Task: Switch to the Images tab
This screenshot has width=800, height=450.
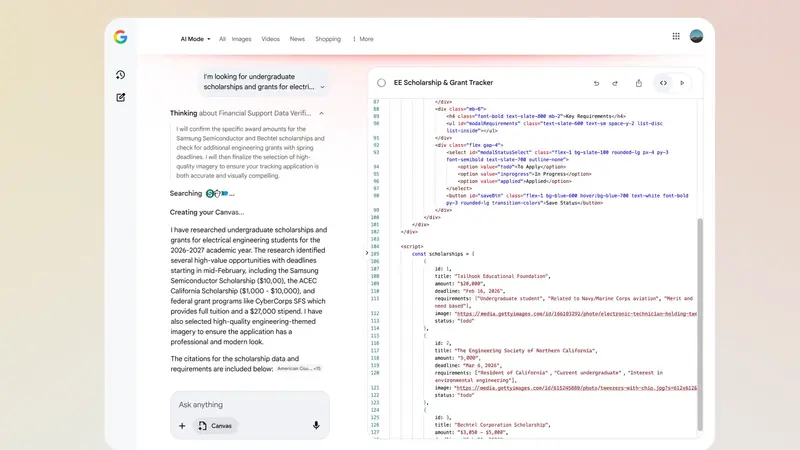Action: [241, 39]
